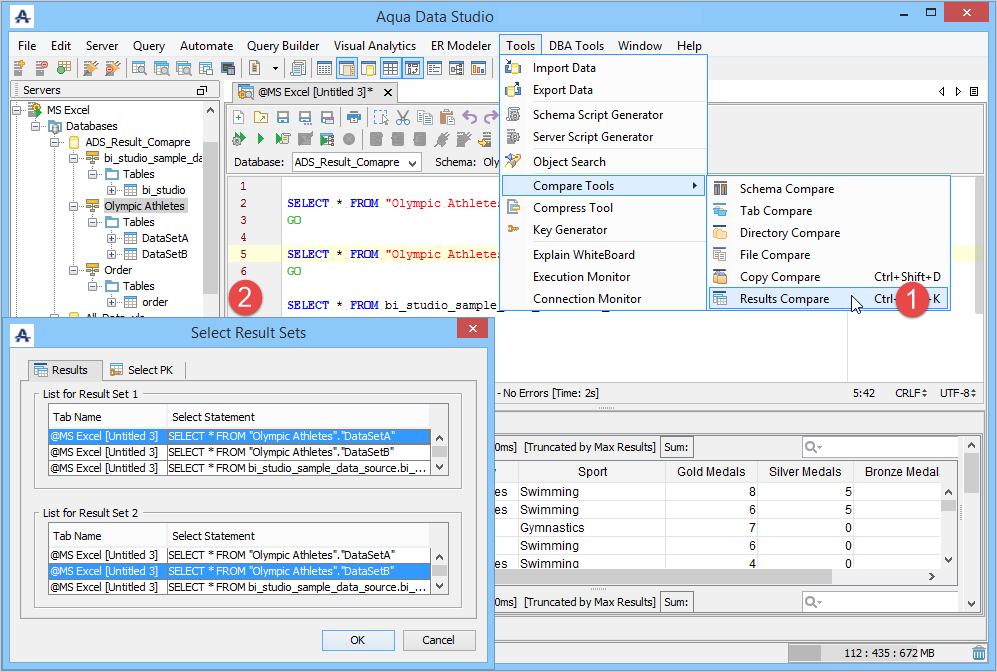Screen dimensions: 997x672
Task: Click the Cut scissors icon
Action: [403, 117]
